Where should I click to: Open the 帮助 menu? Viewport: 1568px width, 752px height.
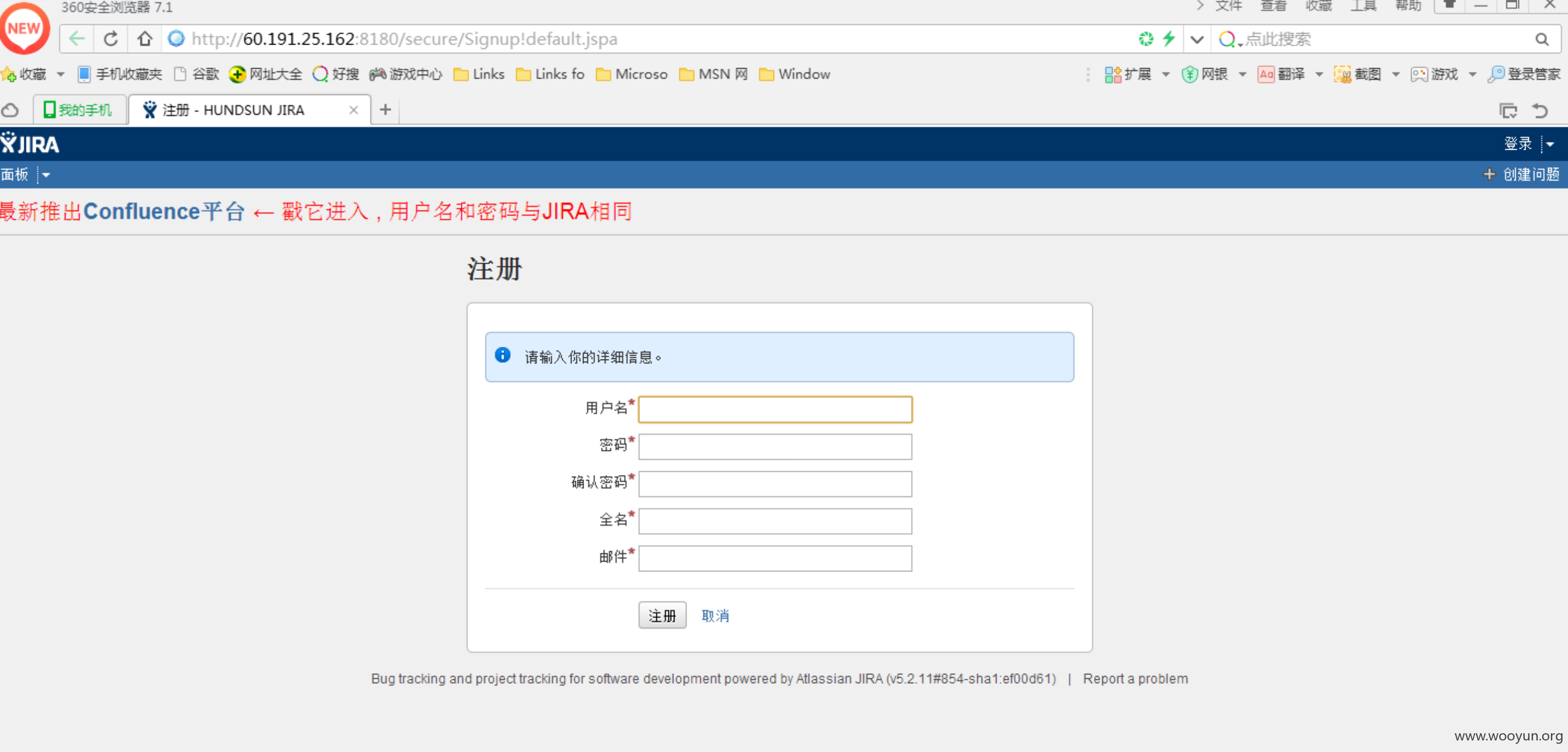(x=1408, y=6)
